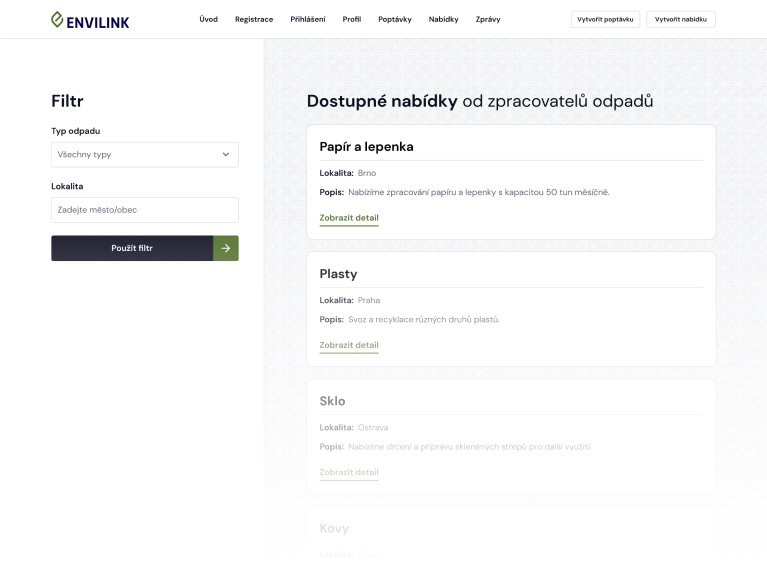Focus the Lokalita city input field

(144, 210)
